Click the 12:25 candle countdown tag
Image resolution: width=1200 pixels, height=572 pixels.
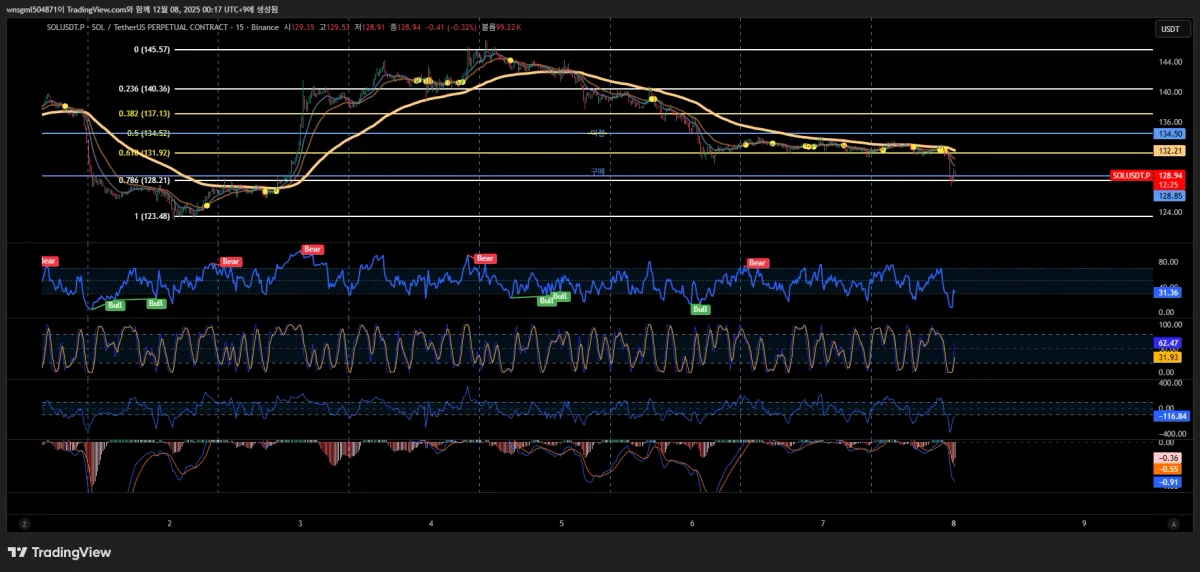tap(1169, 185)
